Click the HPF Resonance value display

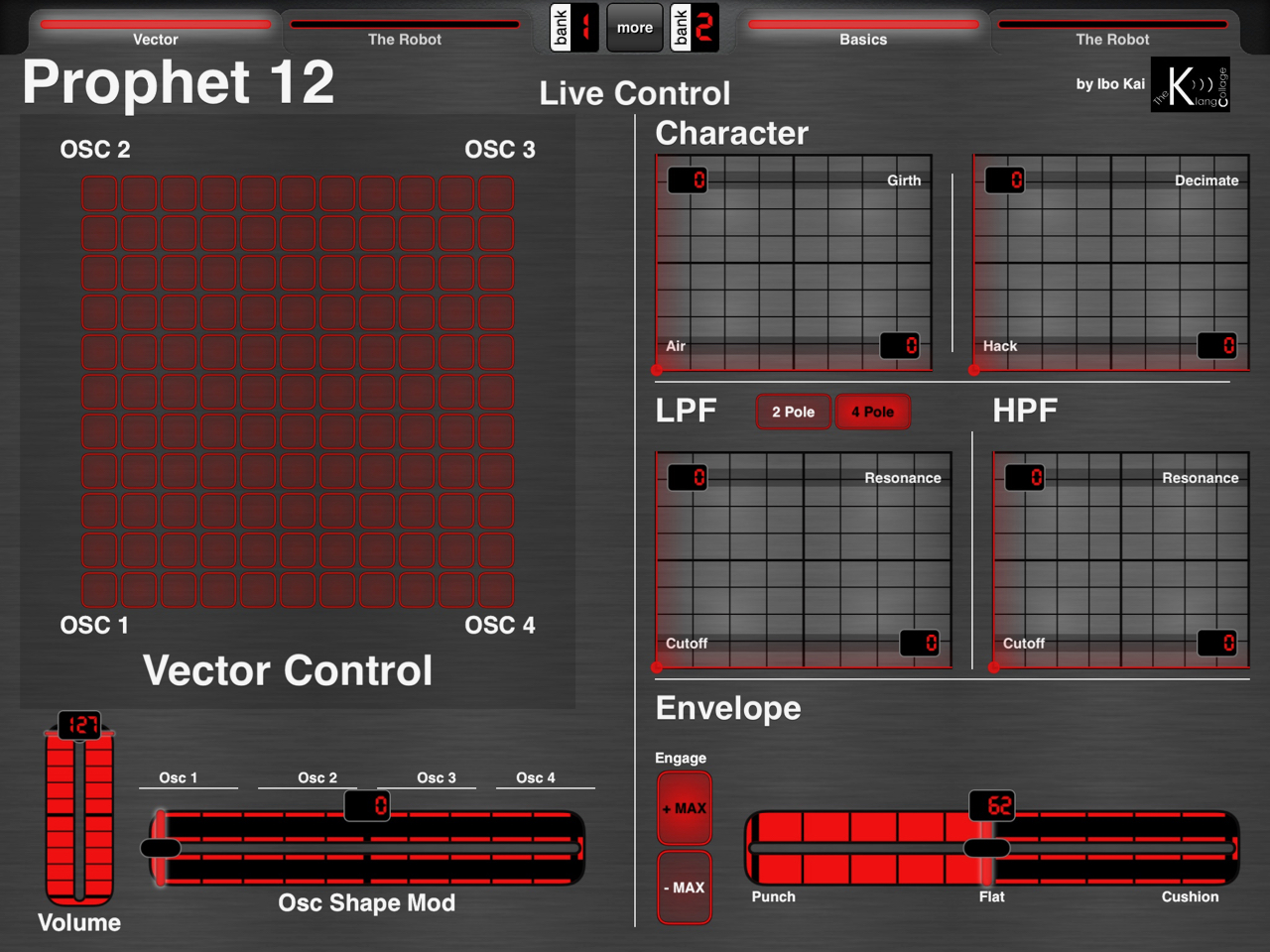click(x=1025, y=477)
